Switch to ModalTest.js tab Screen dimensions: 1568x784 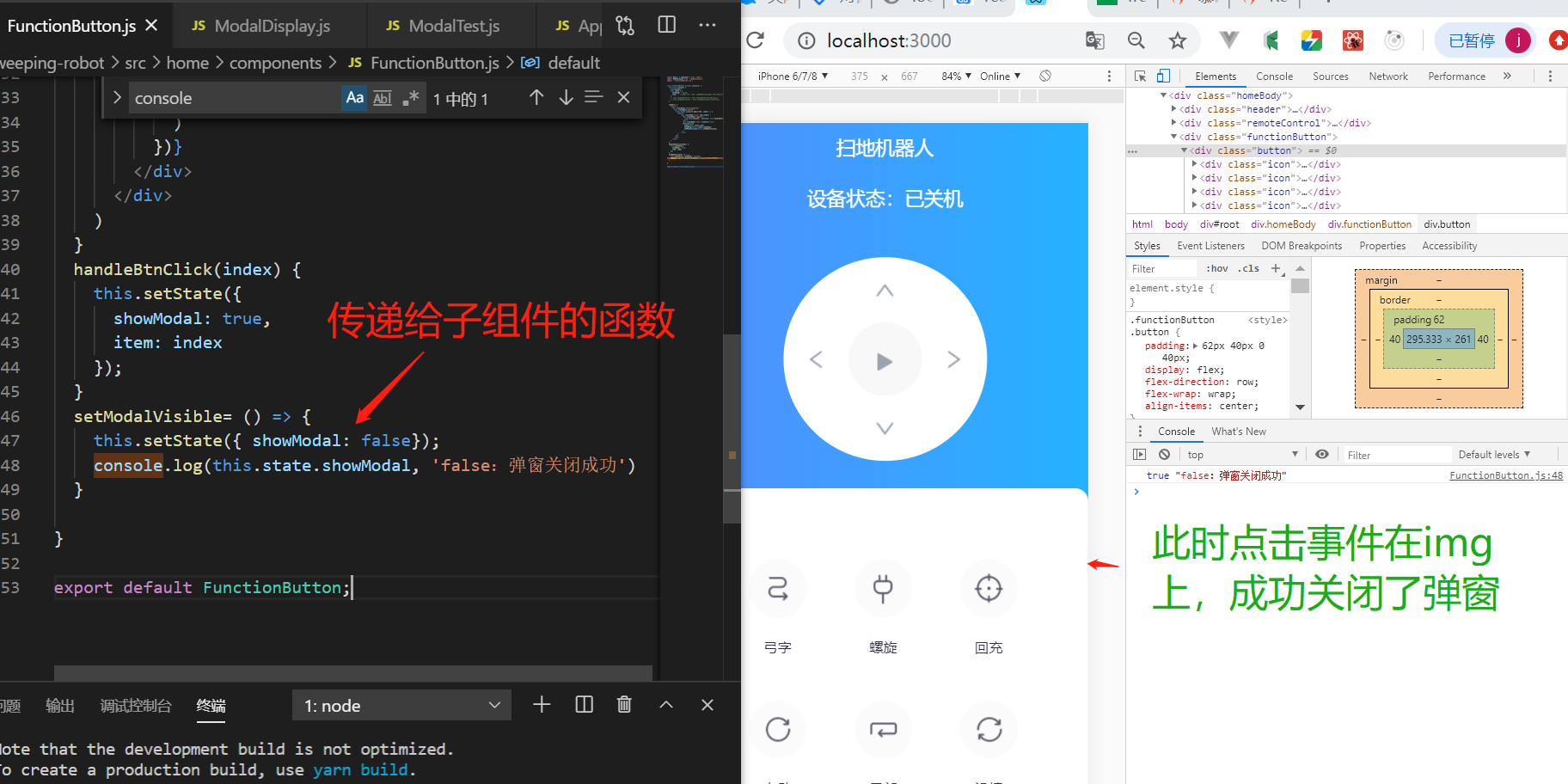454,26
